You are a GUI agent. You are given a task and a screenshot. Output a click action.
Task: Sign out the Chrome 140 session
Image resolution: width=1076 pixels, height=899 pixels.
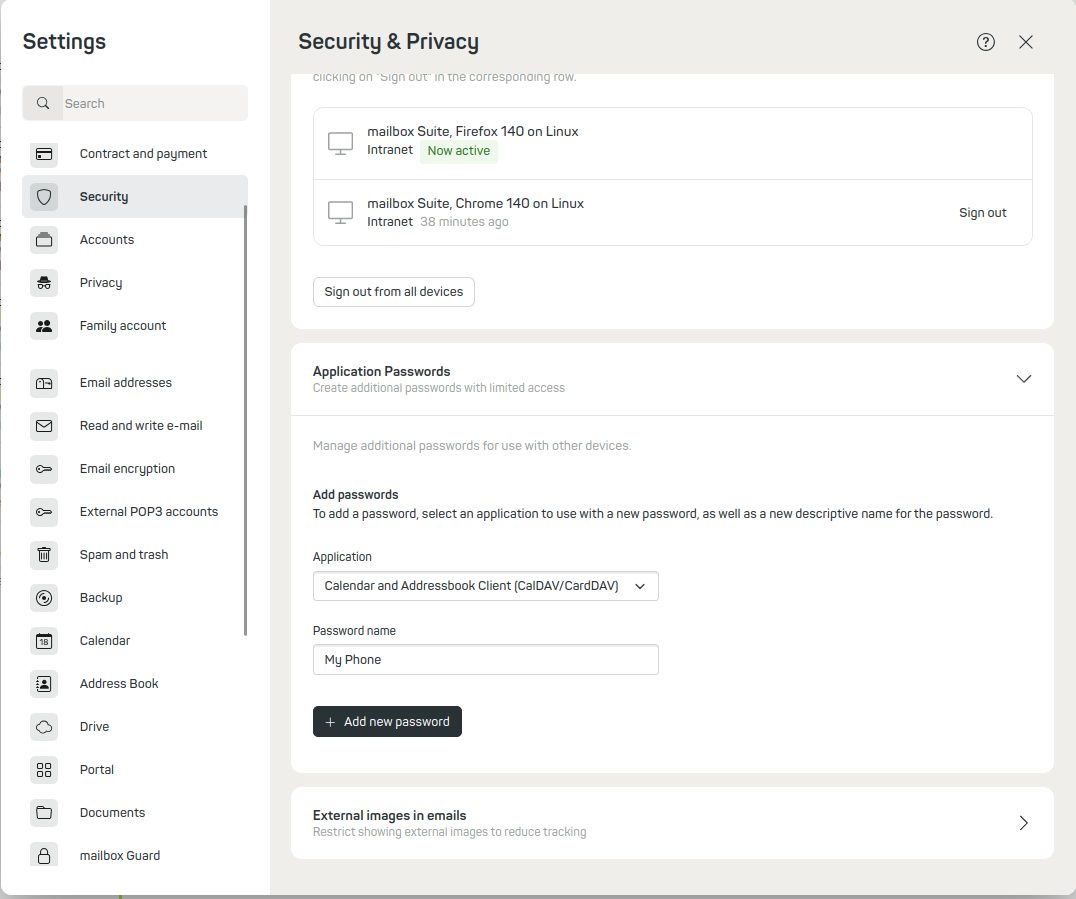point(982,213)
